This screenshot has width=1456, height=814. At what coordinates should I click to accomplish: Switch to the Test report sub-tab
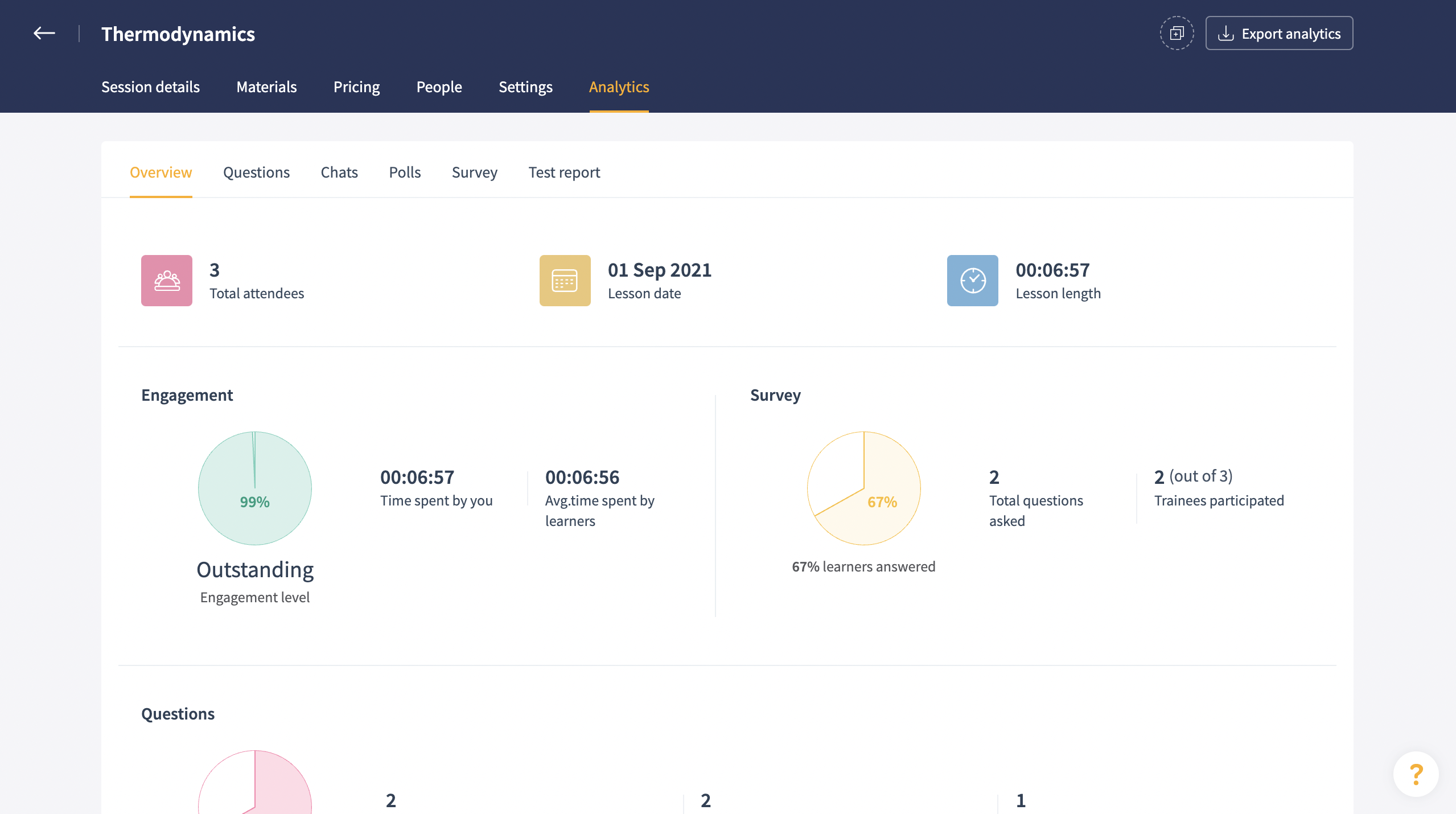[564, 172]
